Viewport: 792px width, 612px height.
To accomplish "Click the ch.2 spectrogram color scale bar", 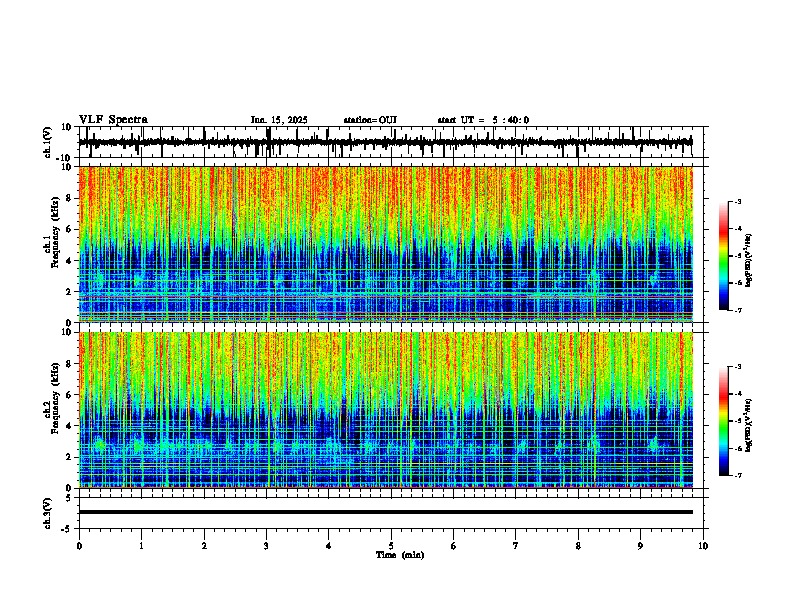I will pyautogui.click(x=724, y=421).
